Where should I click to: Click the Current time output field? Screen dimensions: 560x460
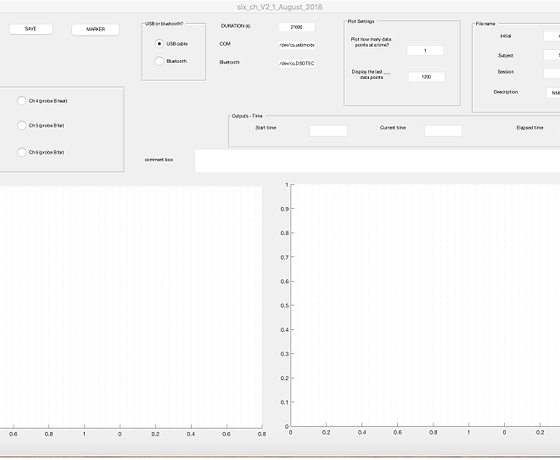443,131
